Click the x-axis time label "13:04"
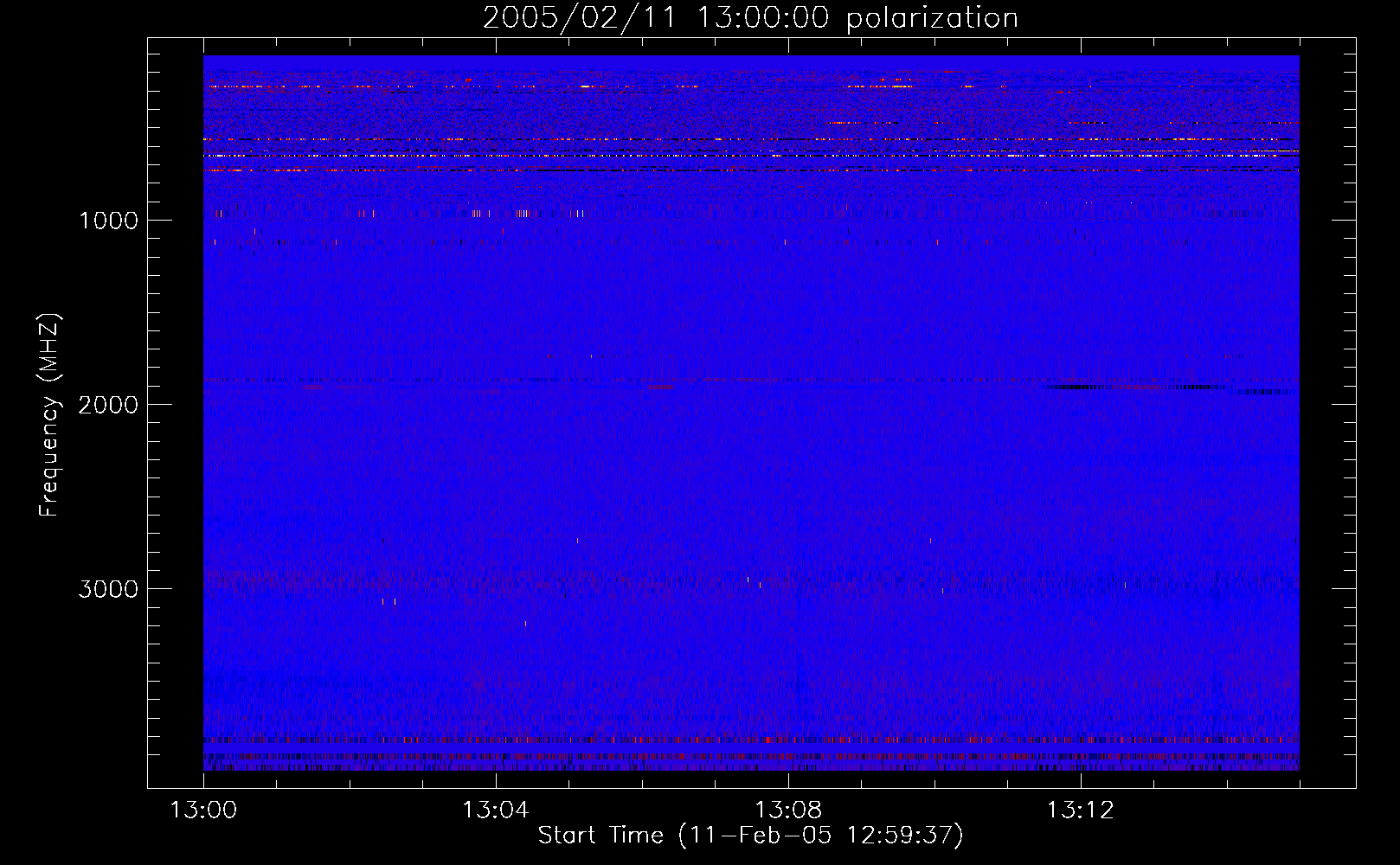 [x=496, y=811]
